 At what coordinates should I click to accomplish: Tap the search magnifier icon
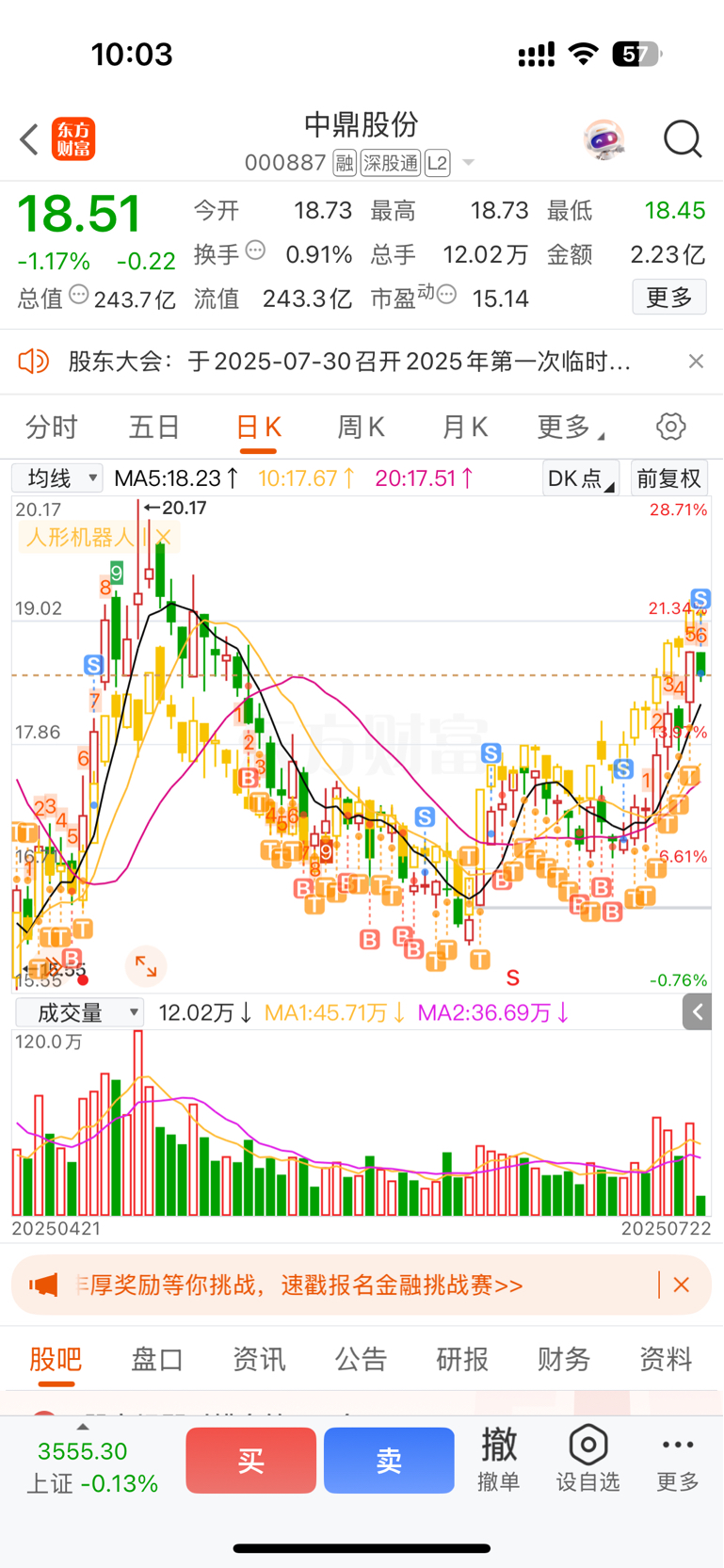coord(683,139)
